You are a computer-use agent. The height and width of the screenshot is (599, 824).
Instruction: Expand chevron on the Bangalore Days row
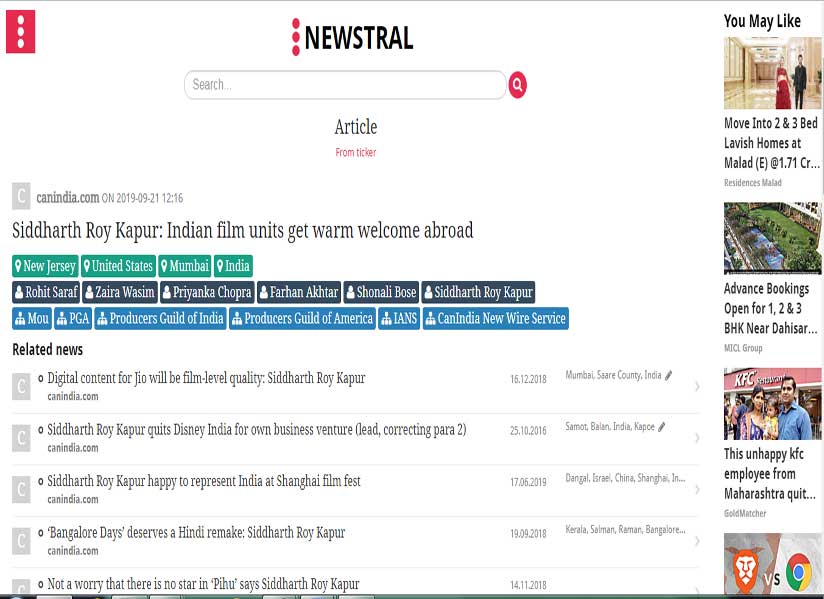697,541
